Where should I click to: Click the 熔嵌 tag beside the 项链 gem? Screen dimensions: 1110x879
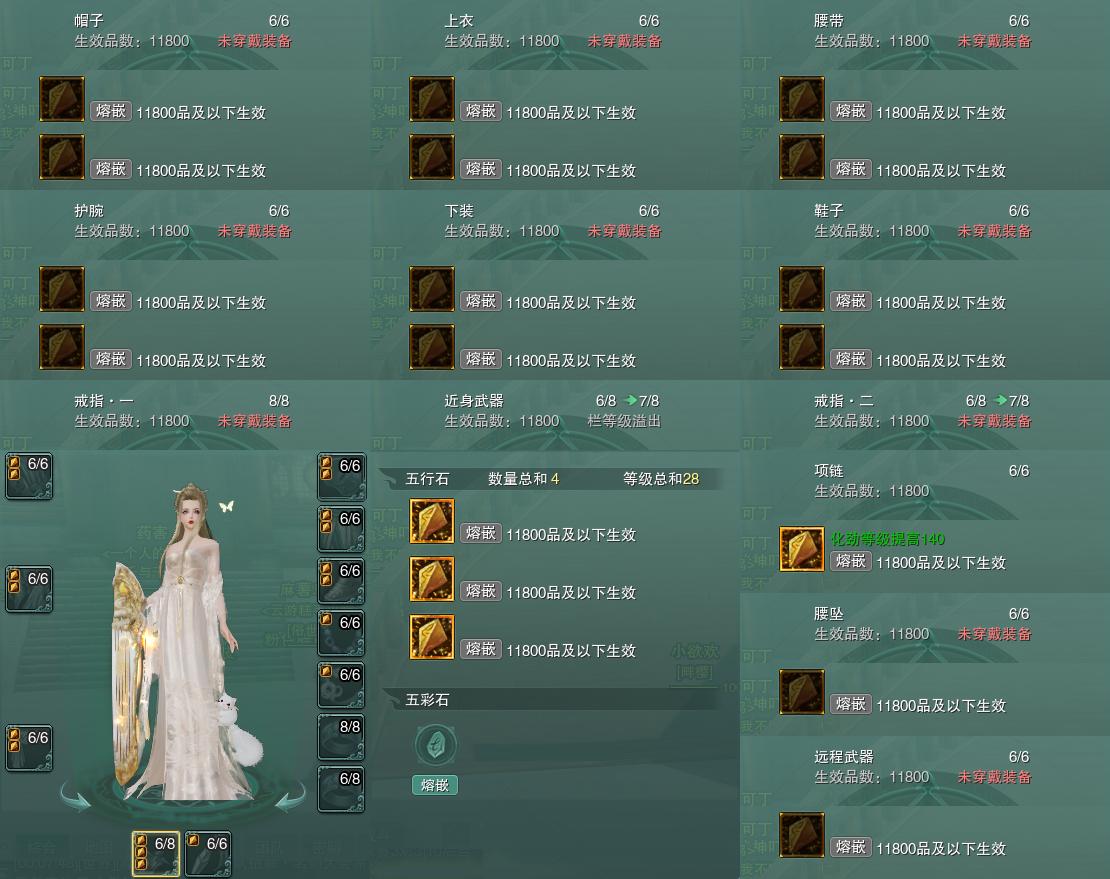[x=851, y=562]
